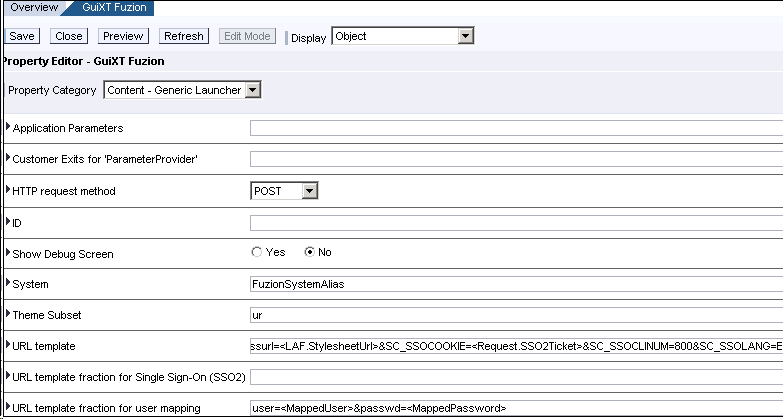Open the Property Category dropdown
This screenshot has height=419, width=783.
182,90
